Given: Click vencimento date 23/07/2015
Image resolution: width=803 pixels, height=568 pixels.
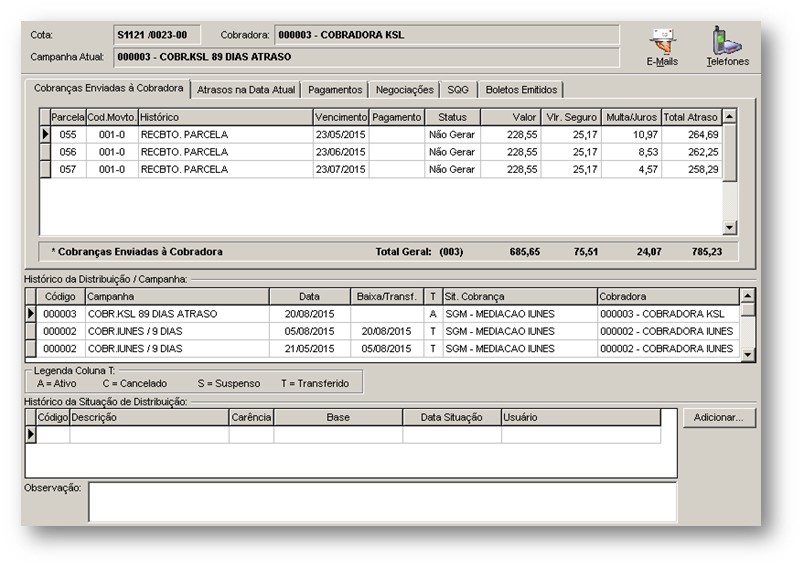Looking at the screenshot, I should [341, 169].
